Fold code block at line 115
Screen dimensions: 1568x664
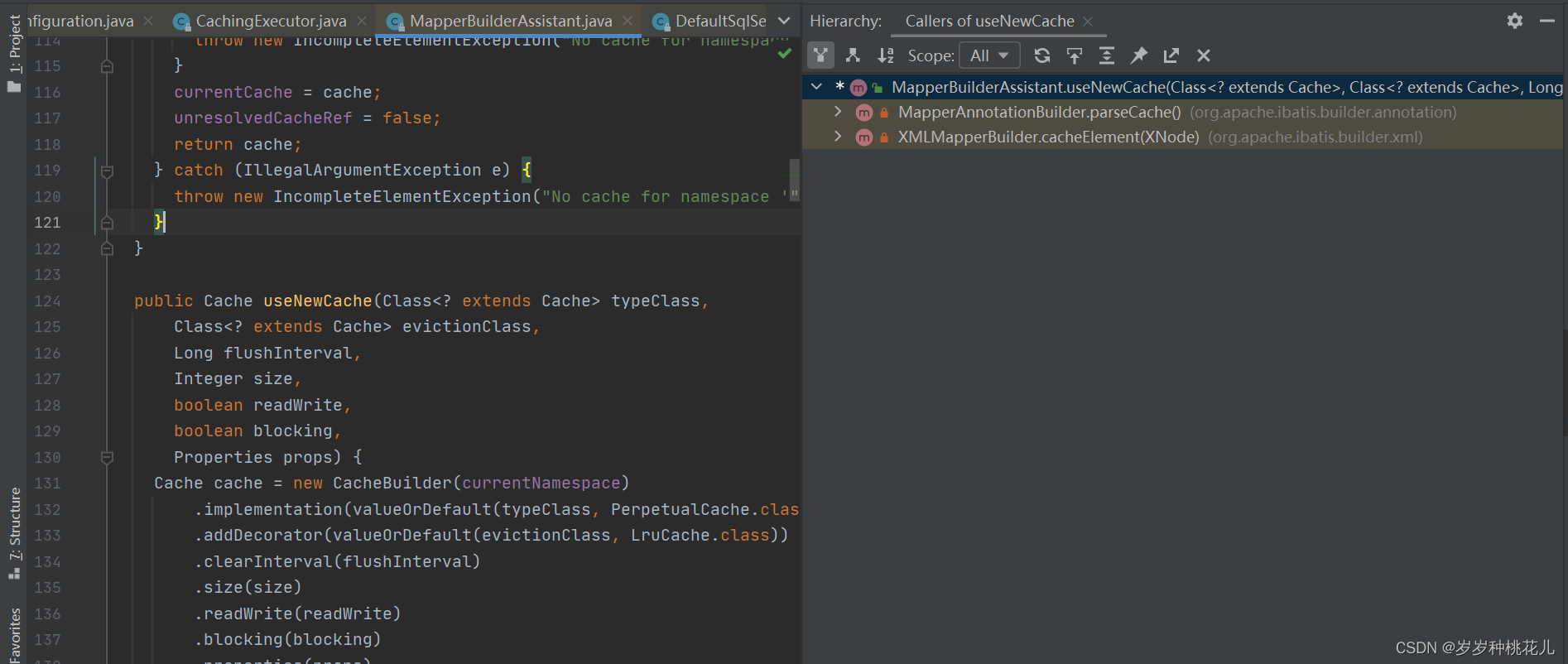(x=107, y=66)
